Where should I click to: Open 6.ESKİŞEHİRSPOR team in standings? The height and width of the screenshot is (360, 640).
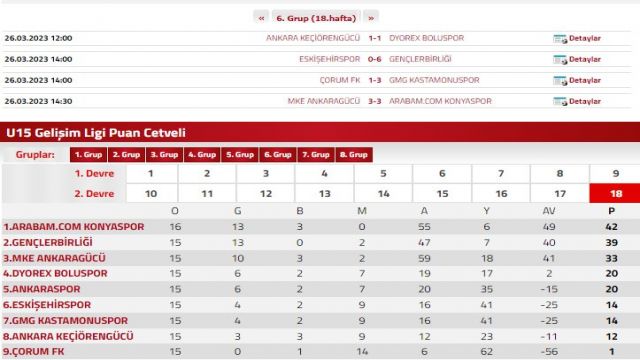[x=47, y=305]
